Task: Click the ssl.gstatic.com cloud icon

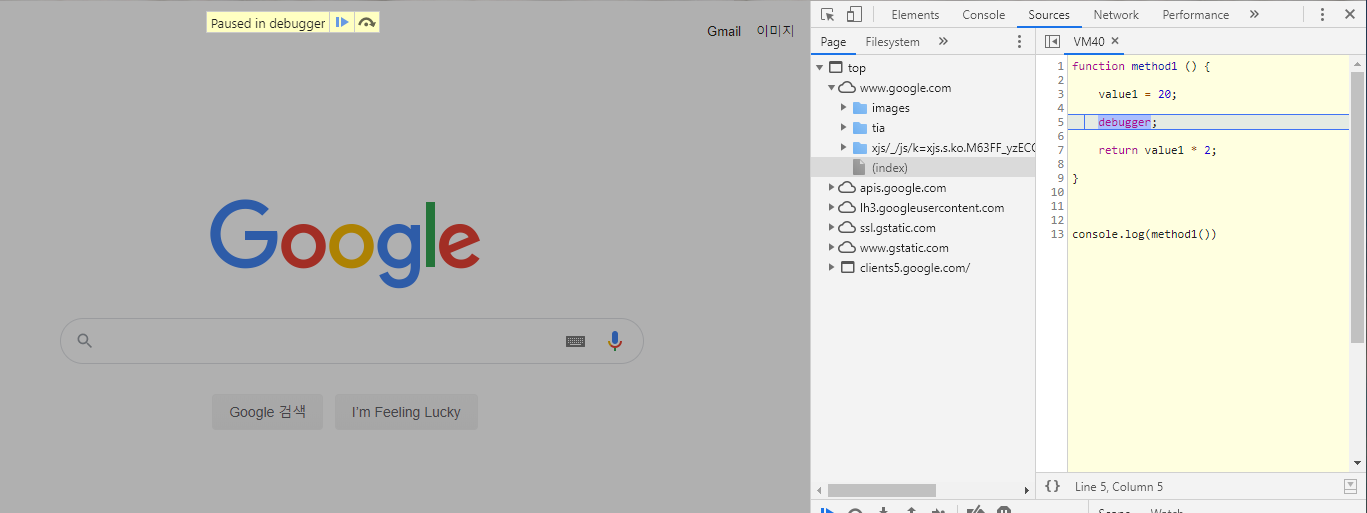Action: pos(847,228)
